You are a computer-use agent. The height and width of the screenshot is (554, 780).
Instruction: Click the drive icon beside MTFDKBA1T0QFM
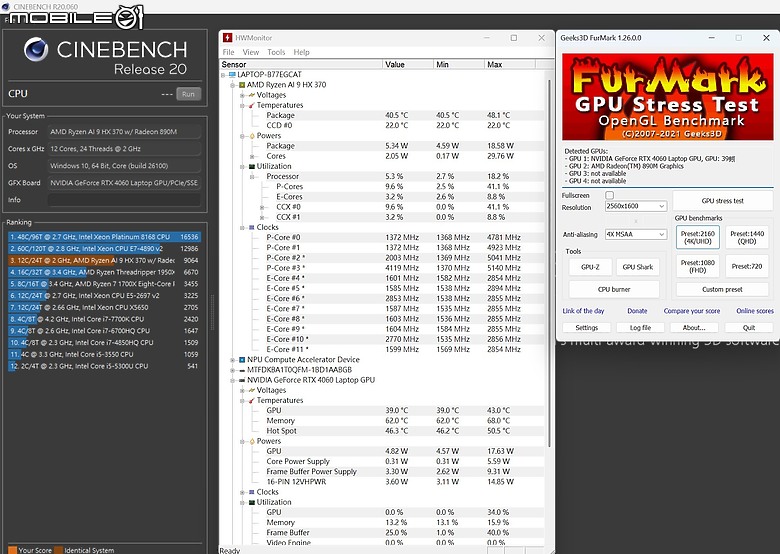tap(242, 370)
